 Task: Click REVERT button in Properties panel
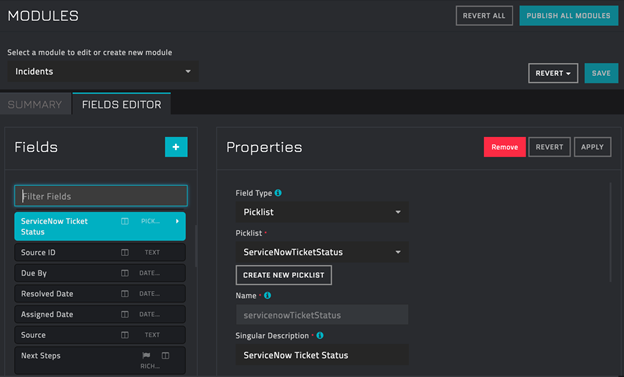tap(549, 147)
